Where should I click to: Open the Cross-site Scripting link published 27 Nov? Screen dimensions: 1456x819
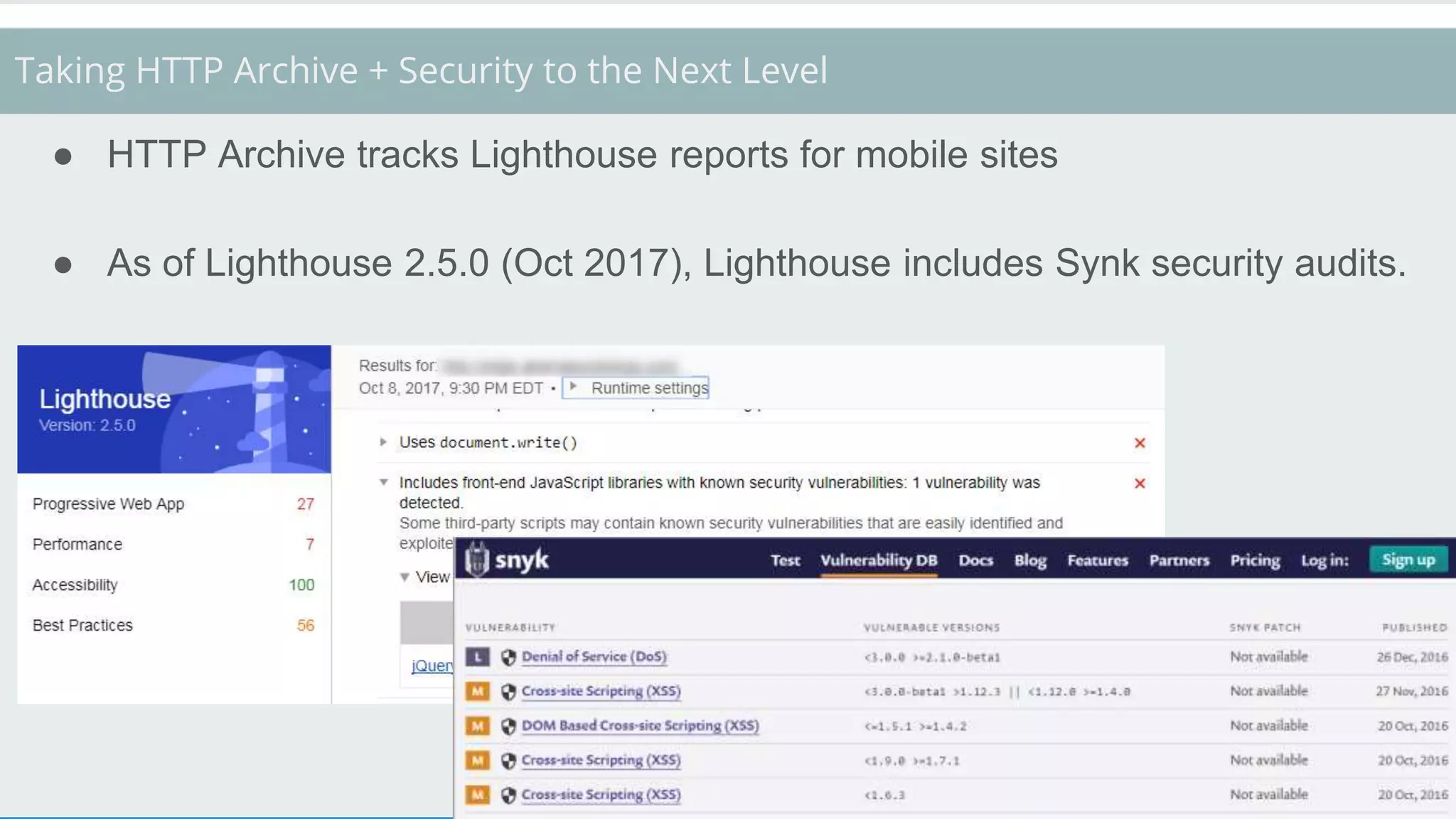[x=601, y=691]
